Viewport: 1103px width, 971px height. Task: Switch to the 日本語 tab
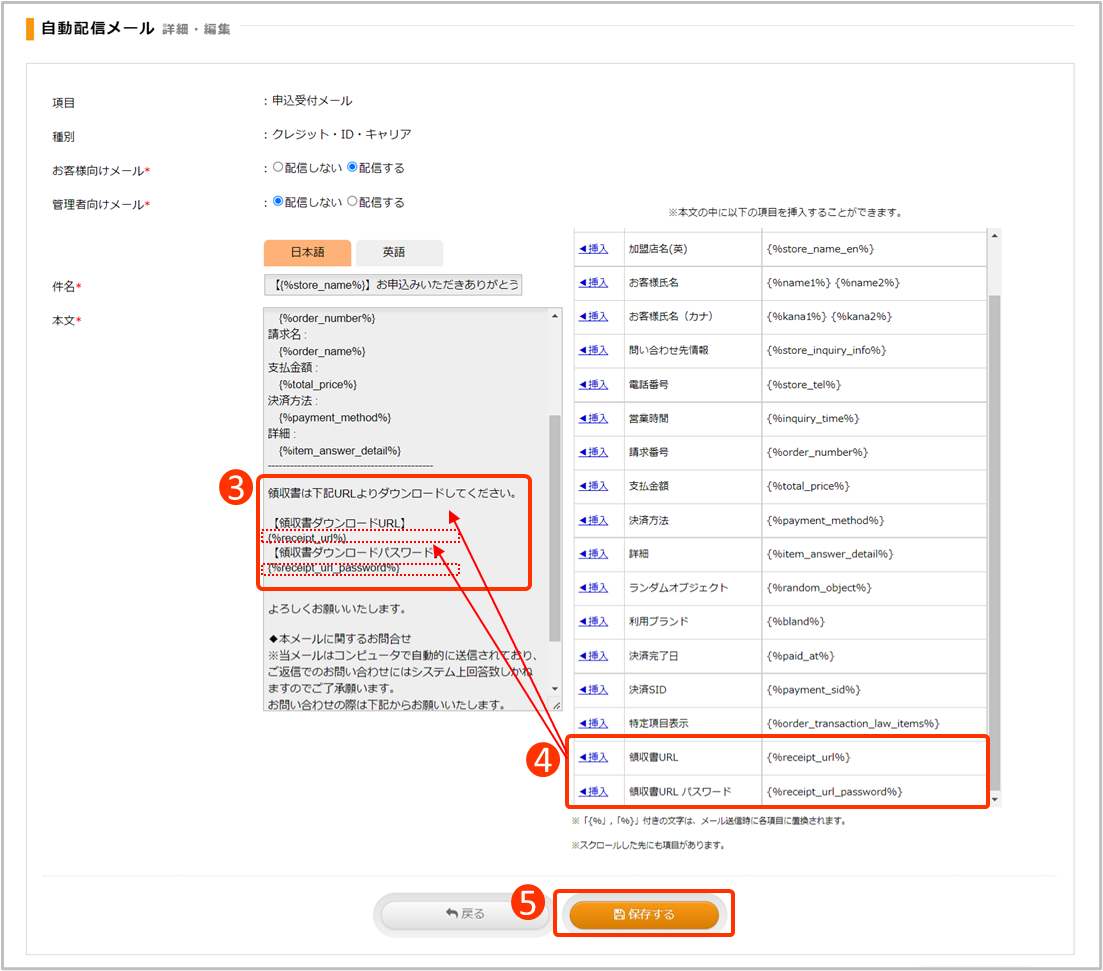click(x=307, y=253)
